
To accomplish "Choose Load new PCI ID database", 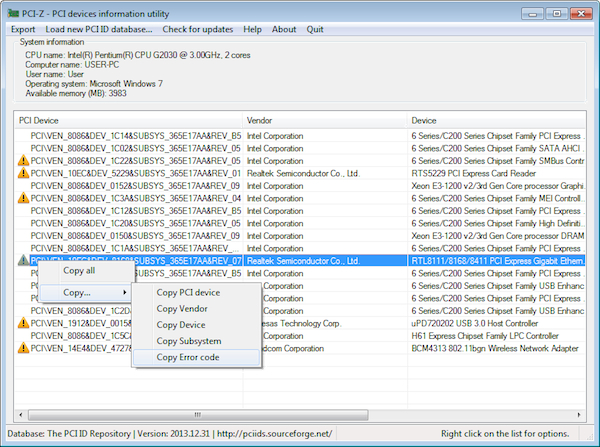I will (99, 29).
